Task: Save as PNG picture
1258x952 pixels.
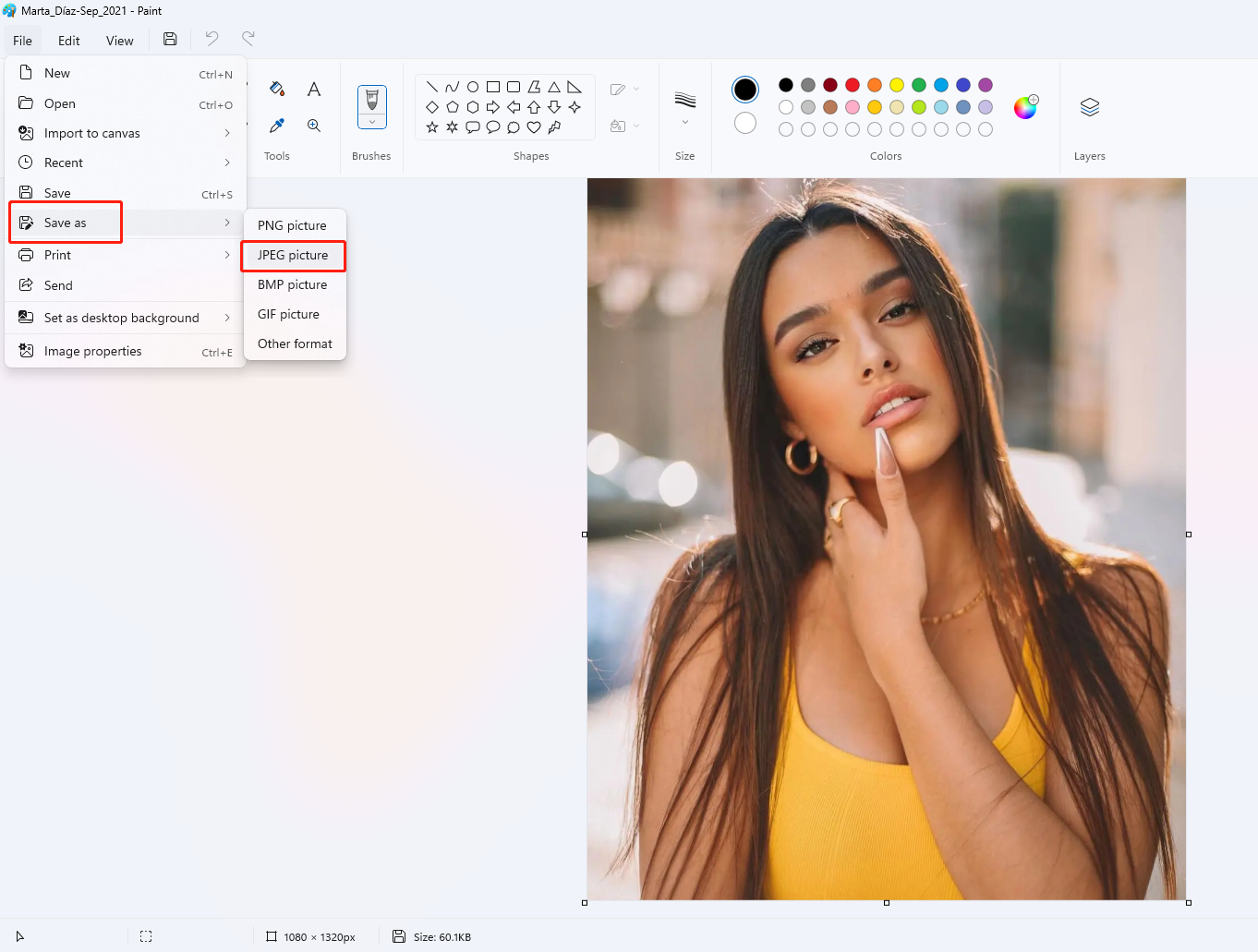Action: [295, 225]
